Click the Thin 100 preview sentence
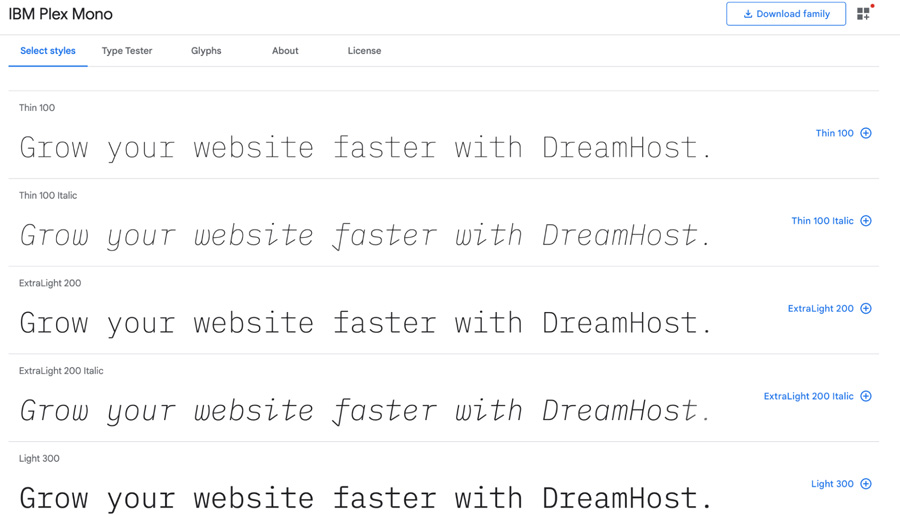Viewport: 900px width, 517px height. 365,149
